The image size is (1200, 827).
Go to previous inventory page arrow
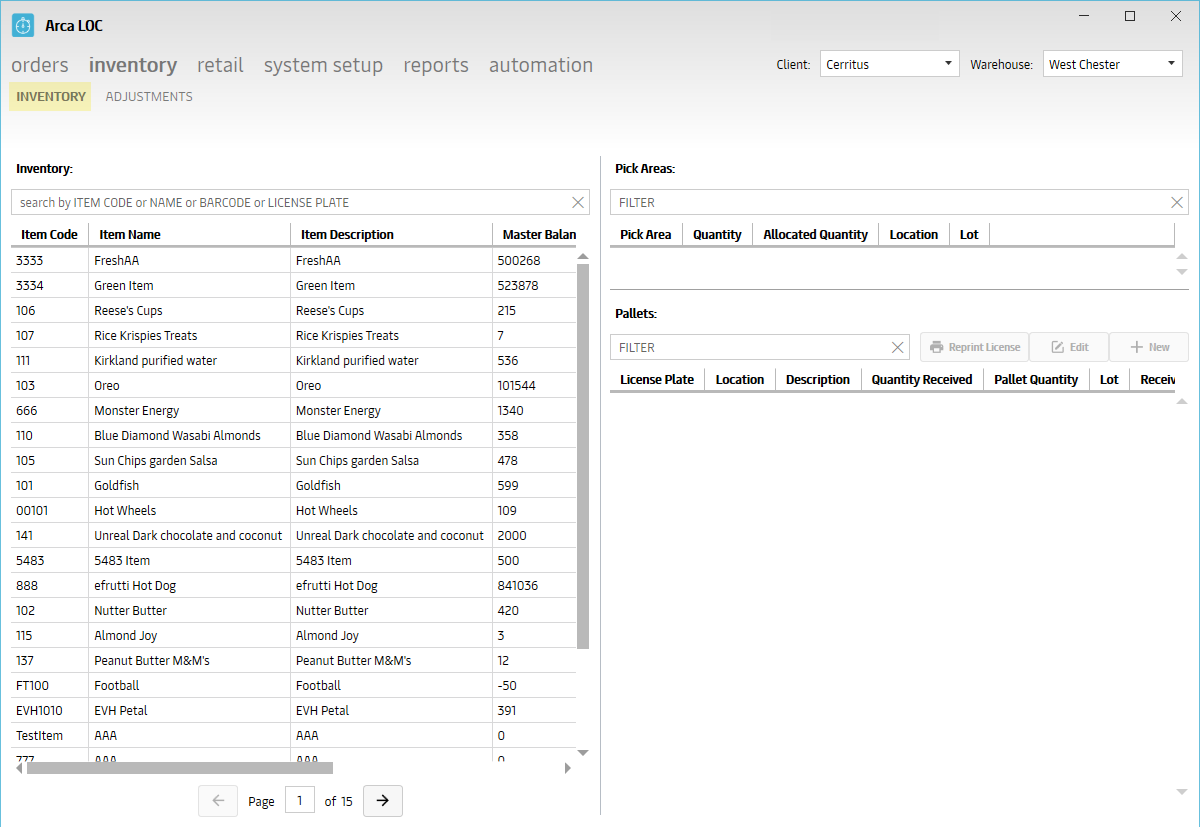(218, 801)
